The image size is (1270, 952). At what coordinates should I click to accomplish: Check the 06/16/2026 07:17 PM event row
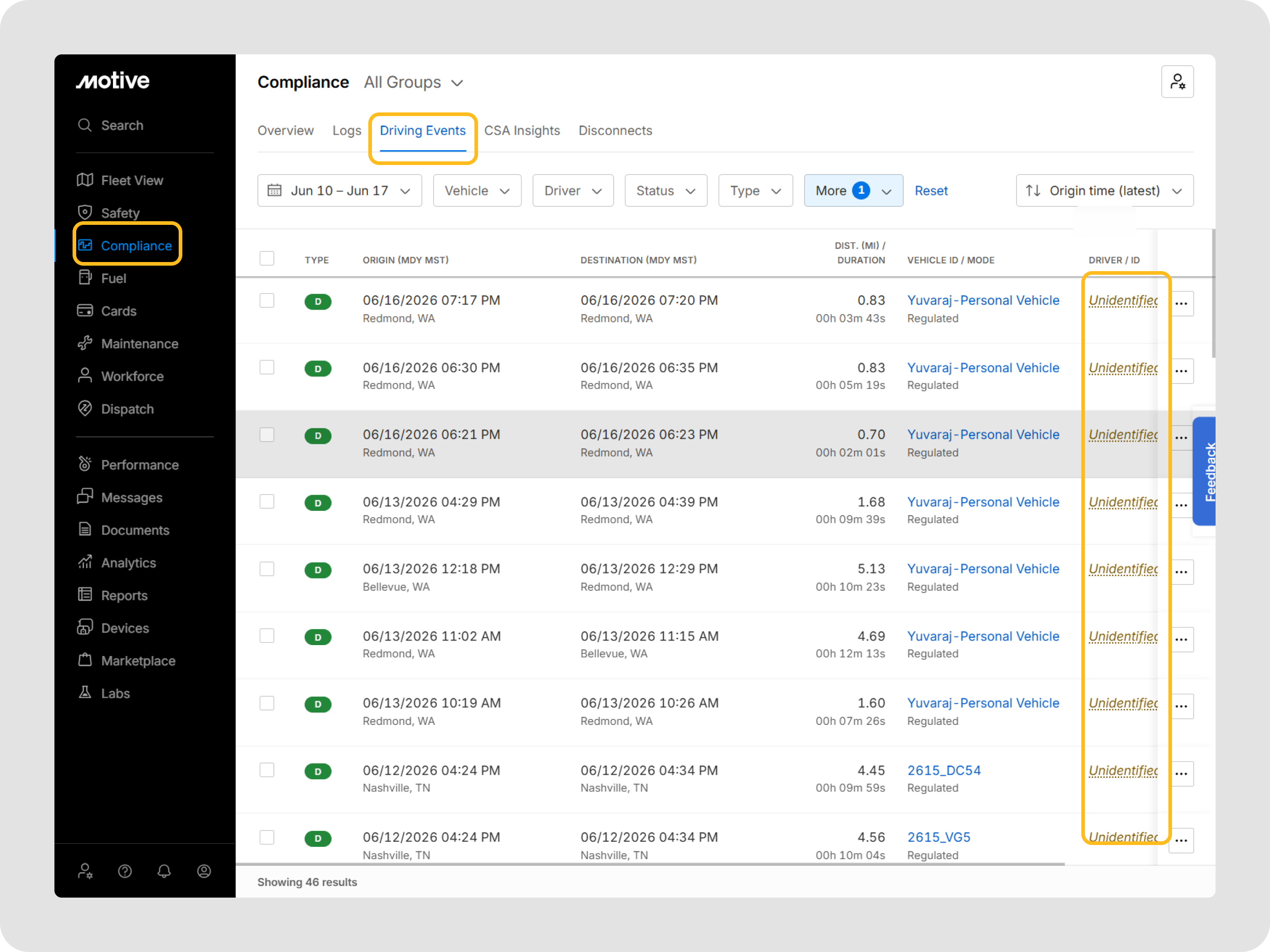point(267,300)
